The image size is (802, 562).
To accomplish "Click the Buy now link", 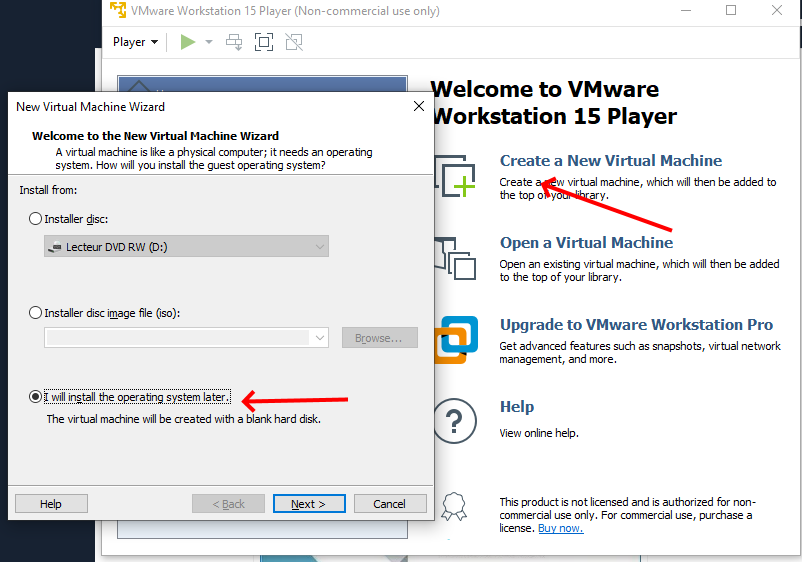I will pos(560,528).
